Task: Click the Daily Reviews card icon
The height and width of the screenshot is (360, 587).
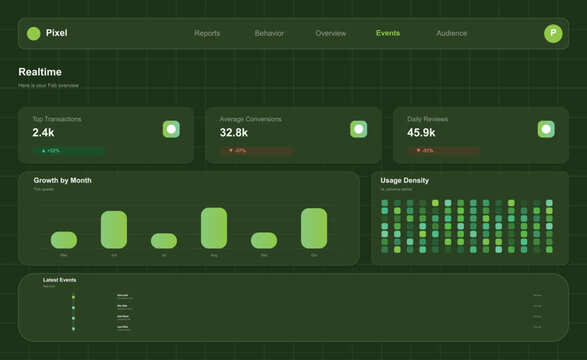Action: [x=546, y=129]
